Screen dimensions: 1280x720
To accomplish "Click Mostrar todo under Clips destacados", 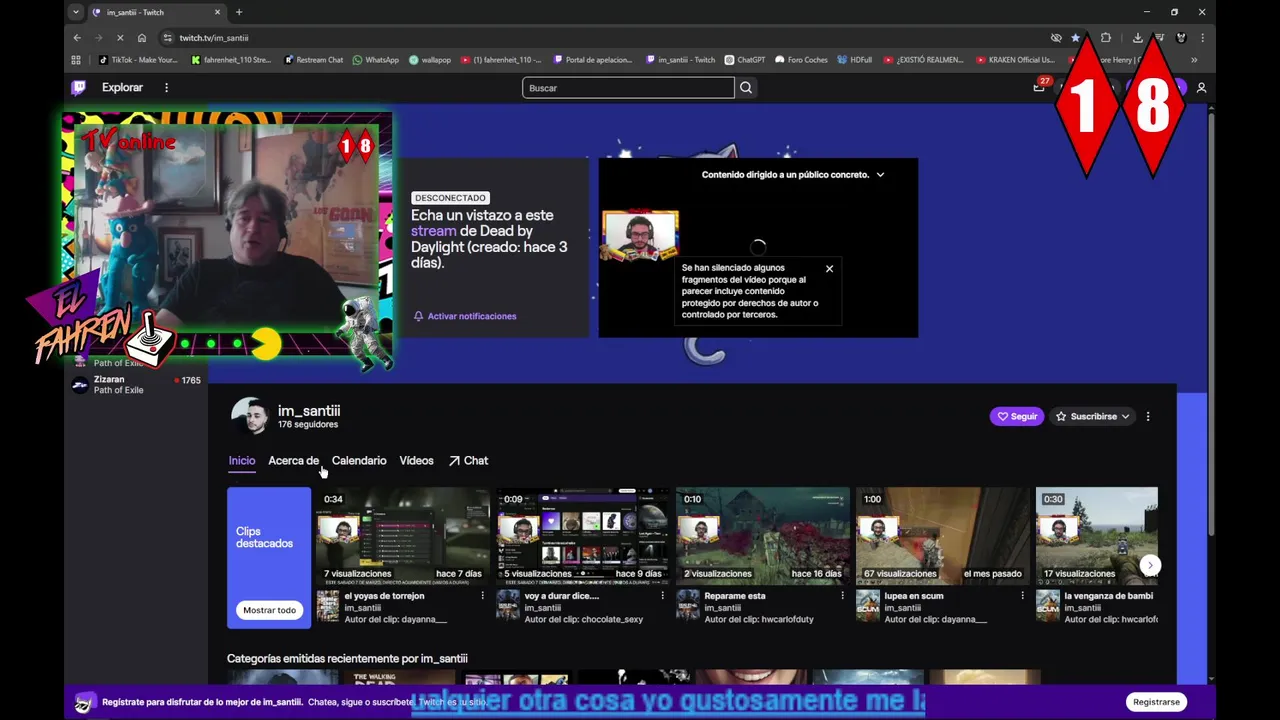I will (x=269, y=610).
